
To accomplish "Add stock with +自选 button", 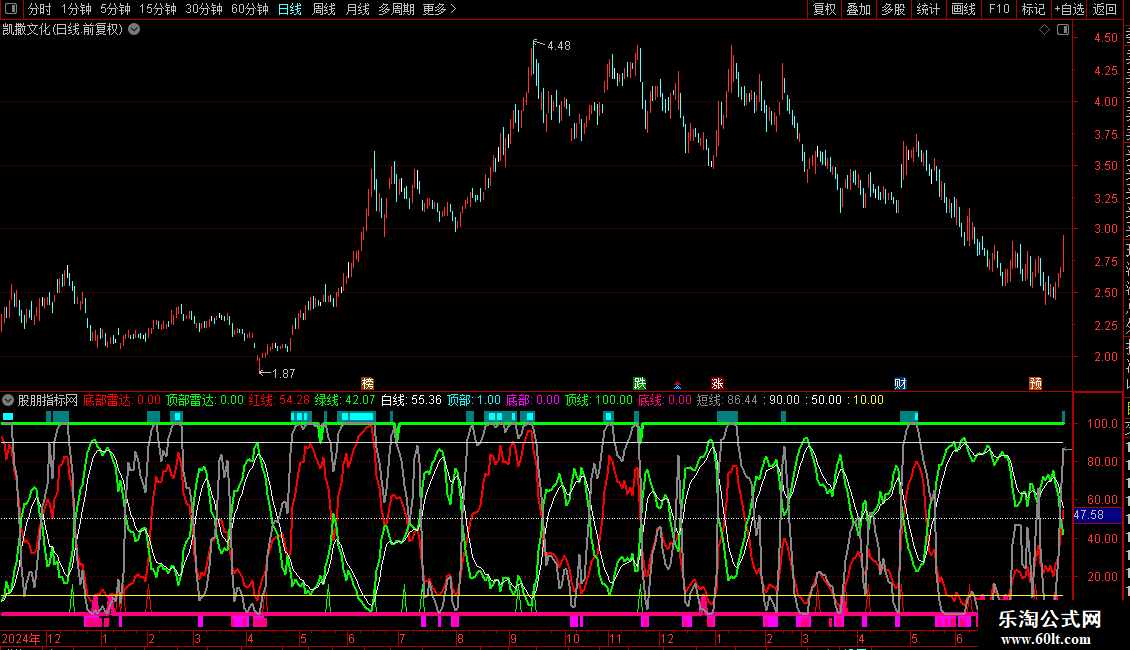I will click(x=1069, y=9).
